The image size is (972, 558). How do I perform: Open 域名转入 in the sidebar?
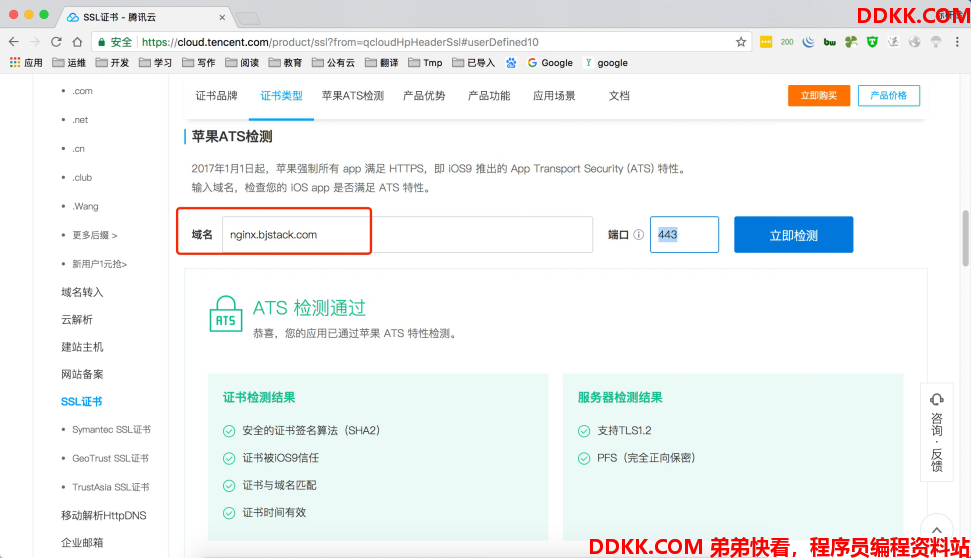tap(82, 292)
